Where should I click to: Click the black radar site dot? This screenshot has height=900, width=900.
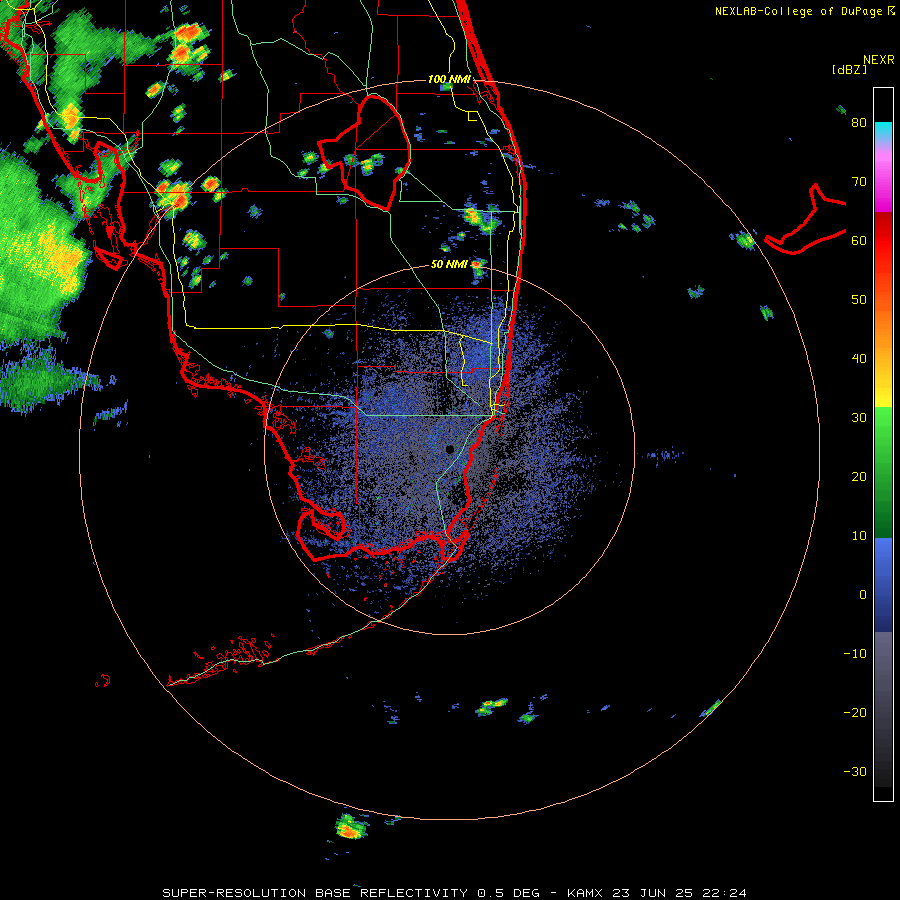pos(450,449)
